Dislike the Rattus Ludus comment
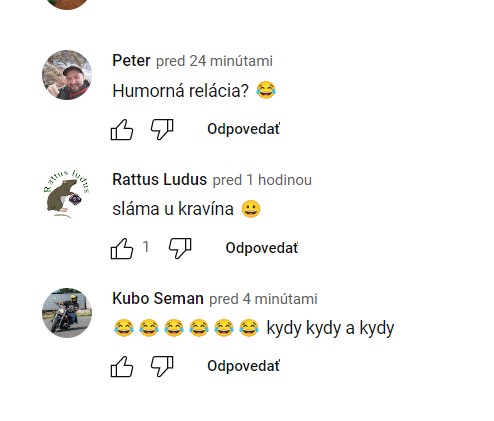This screenshot has height=421, width=494. tap(180, 248)
